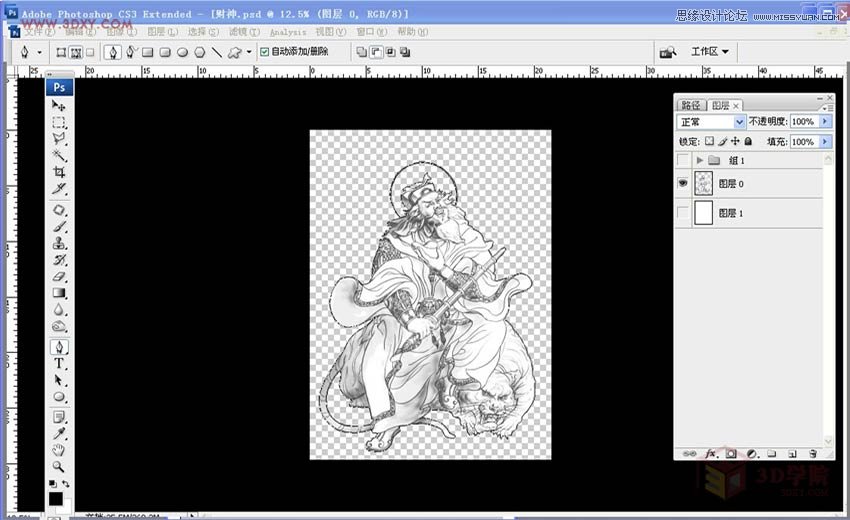Select the Crop tool
The width and height of the screenshot is (850, 520).
click(x=59, y=172)
